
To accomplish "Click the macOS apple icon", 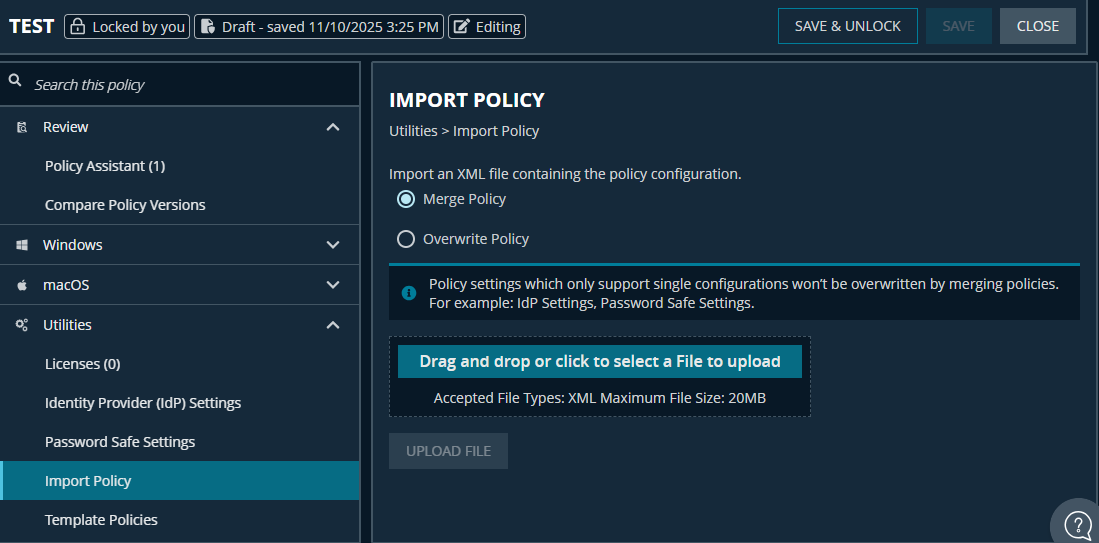I will (22, 285).
